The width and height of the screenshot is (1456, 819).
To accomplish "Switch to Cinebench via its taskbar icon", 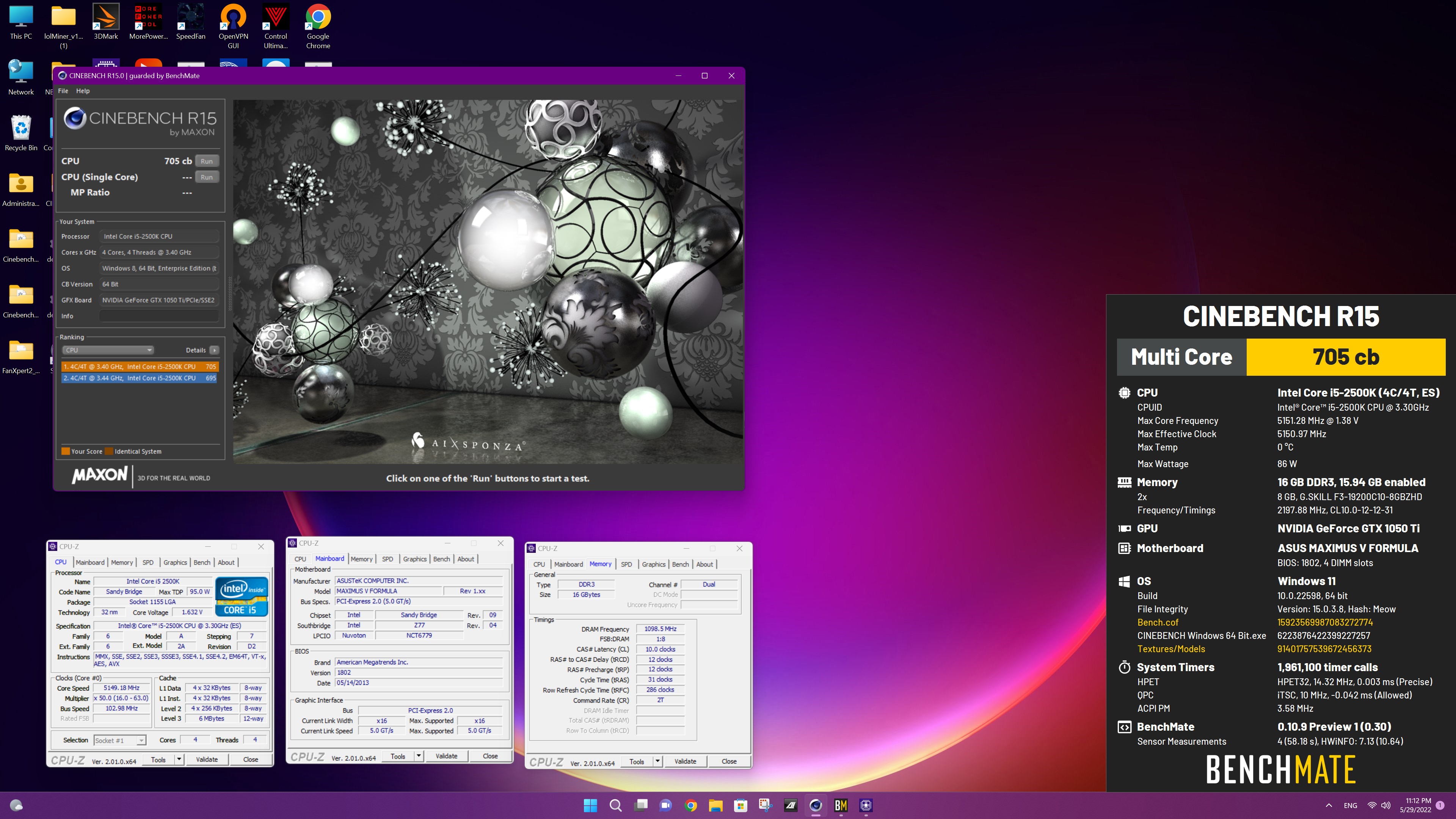I will click(x=816, y=805).
